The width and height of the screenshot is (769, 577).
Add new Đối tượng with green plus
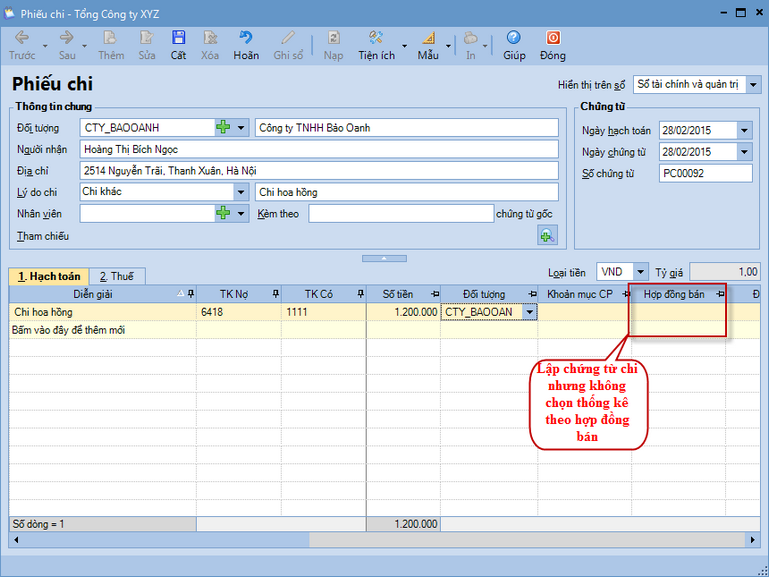tap(223, 127)
